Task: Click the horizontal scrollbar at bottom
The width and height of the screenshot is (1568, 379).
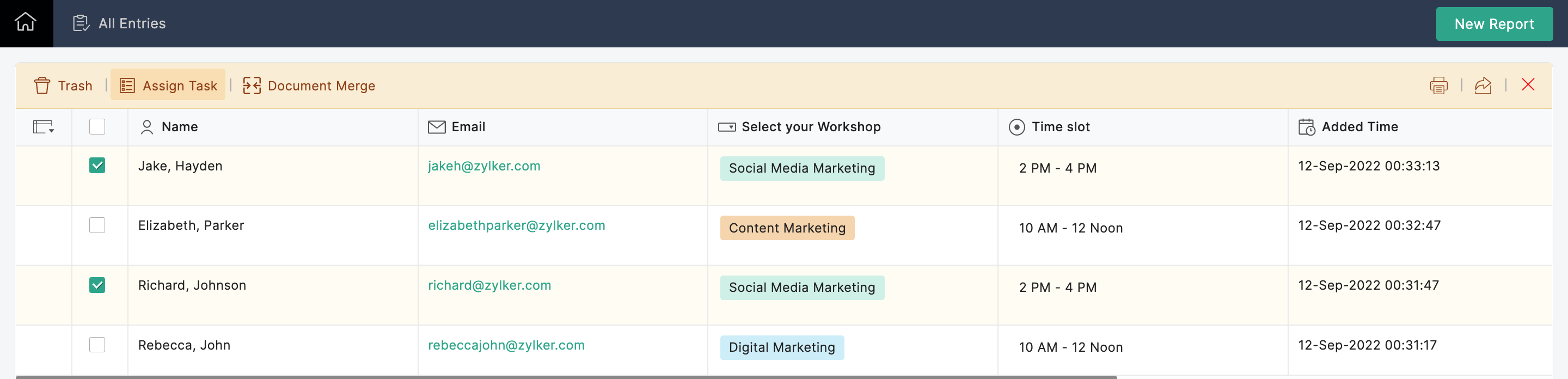Action: (x=566, y=377)
